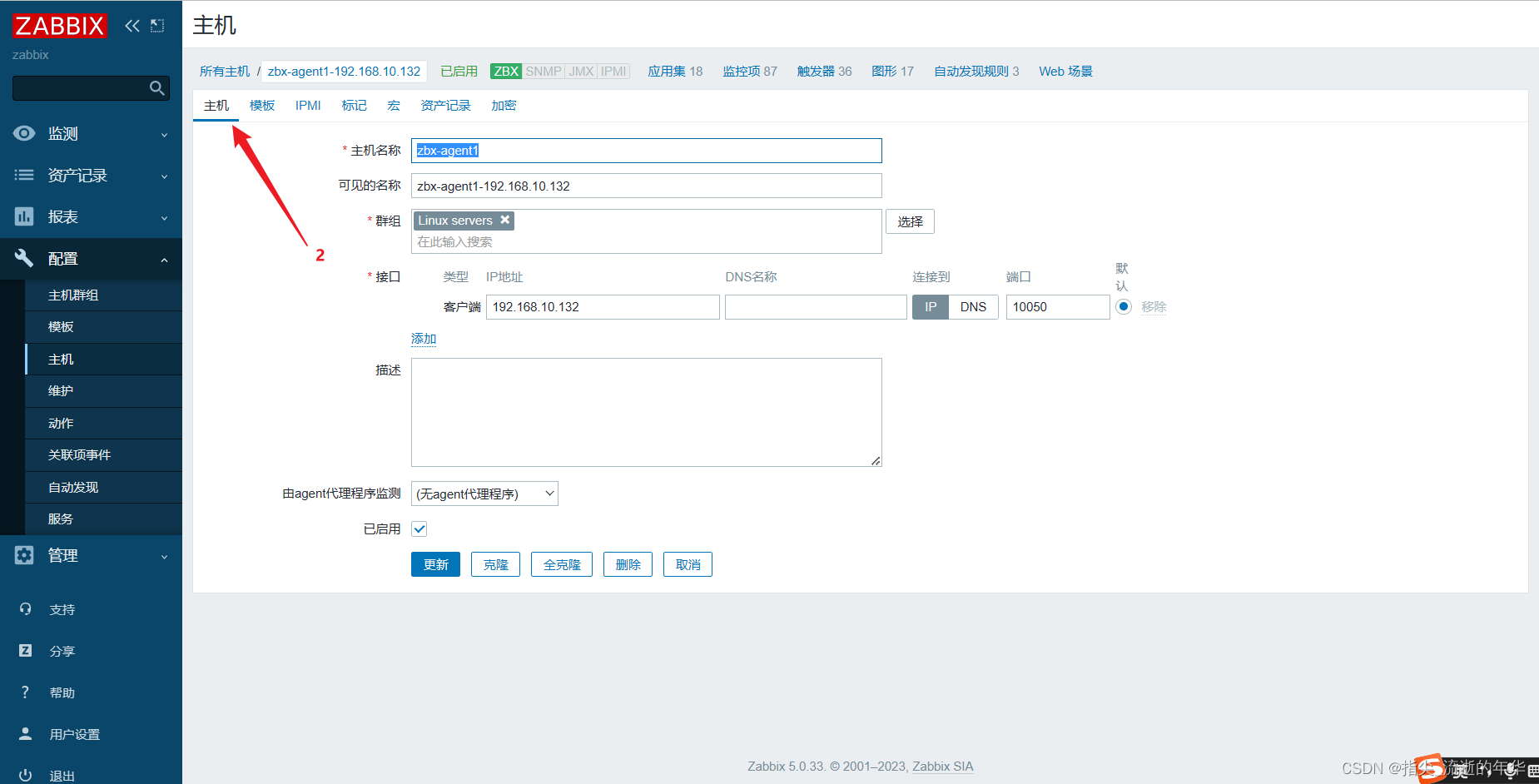Switch to the IPMI tab
The image size is (1539, 784).
click(308, 106)
